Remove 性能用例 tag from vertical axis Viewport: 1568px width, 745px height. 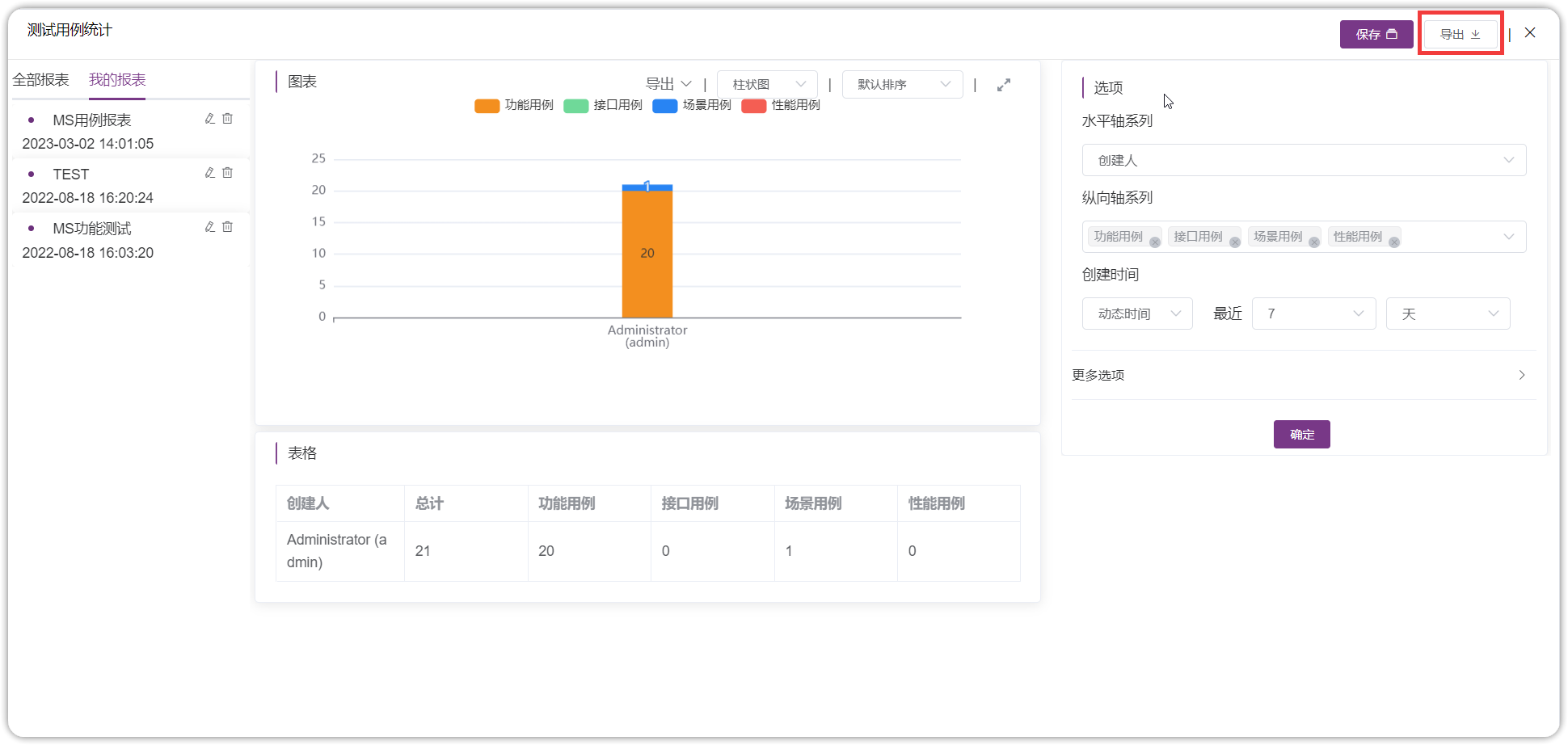tap(1394, 242)
